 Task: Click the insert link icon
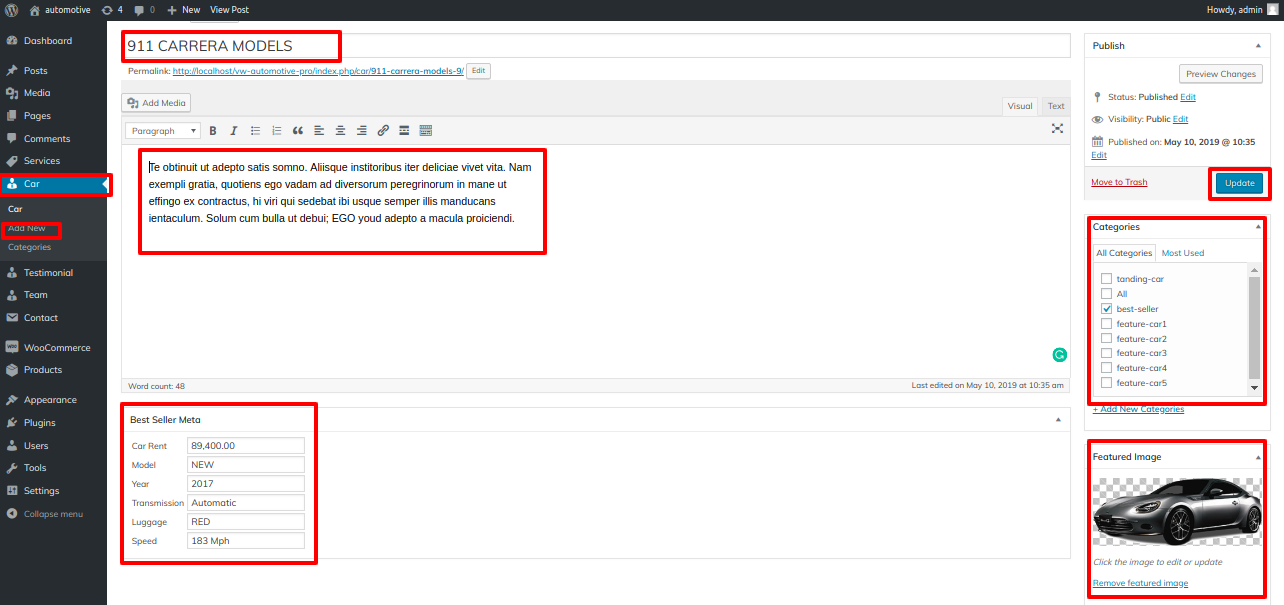[x=383, y=131]
